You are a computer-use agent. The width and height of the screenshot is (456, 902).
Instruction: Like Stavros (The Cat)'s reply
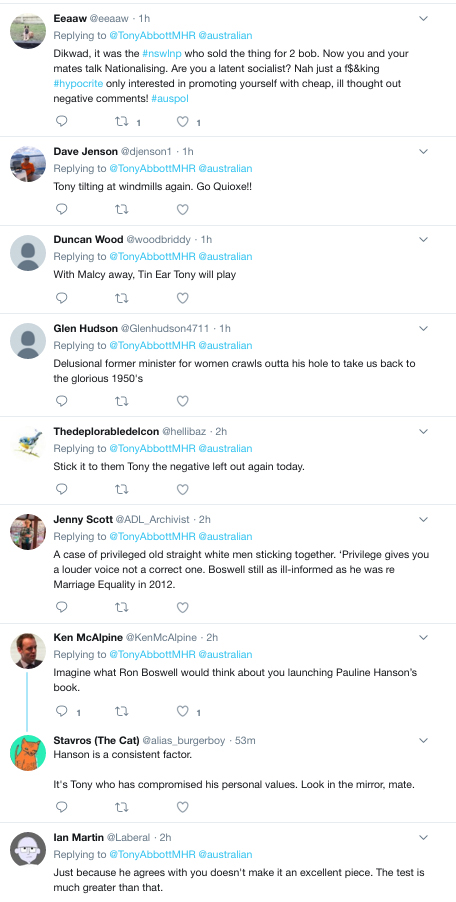point(182,807)
